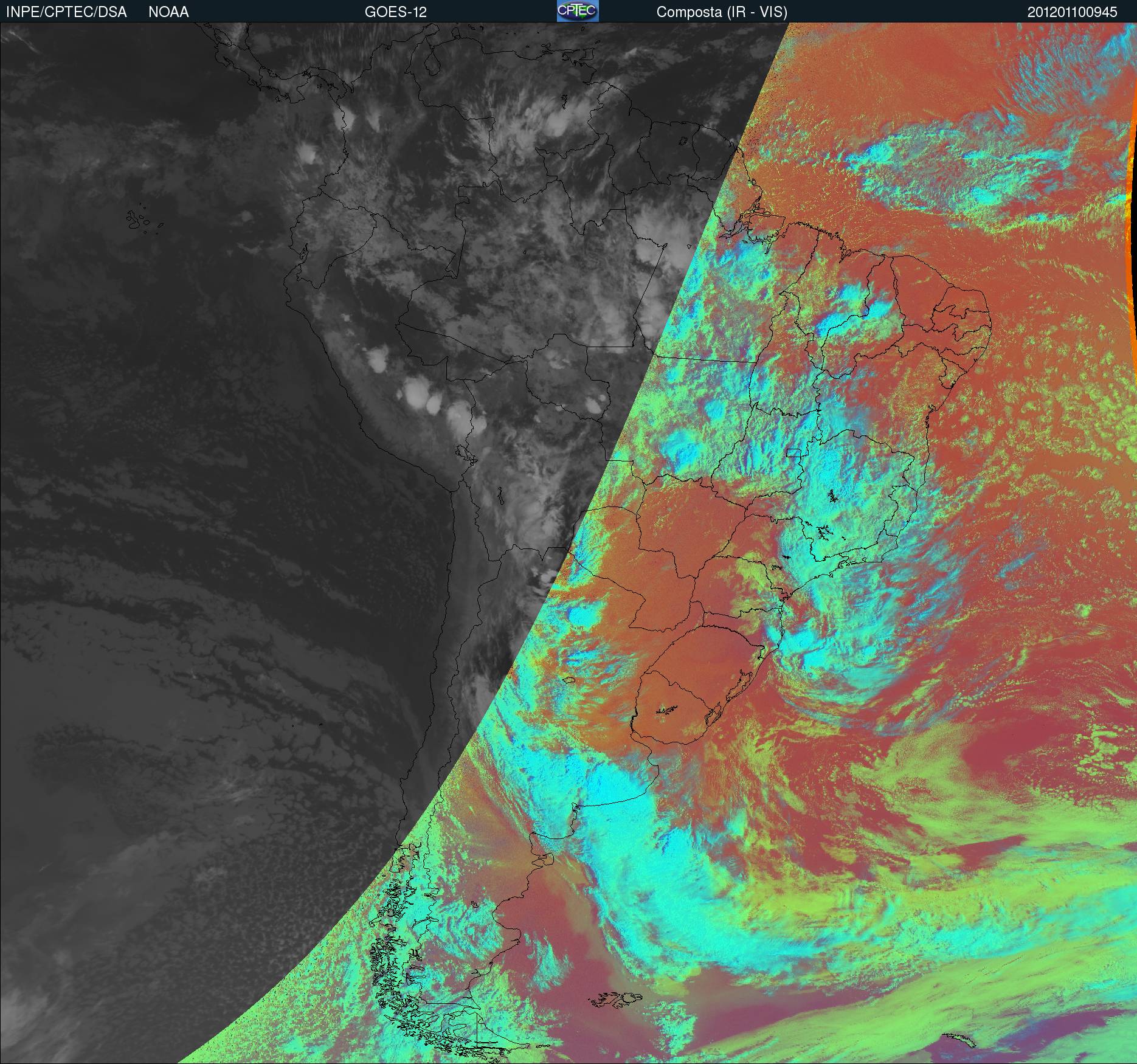Select the GOES-12 satellite title

tap(395, 12)
